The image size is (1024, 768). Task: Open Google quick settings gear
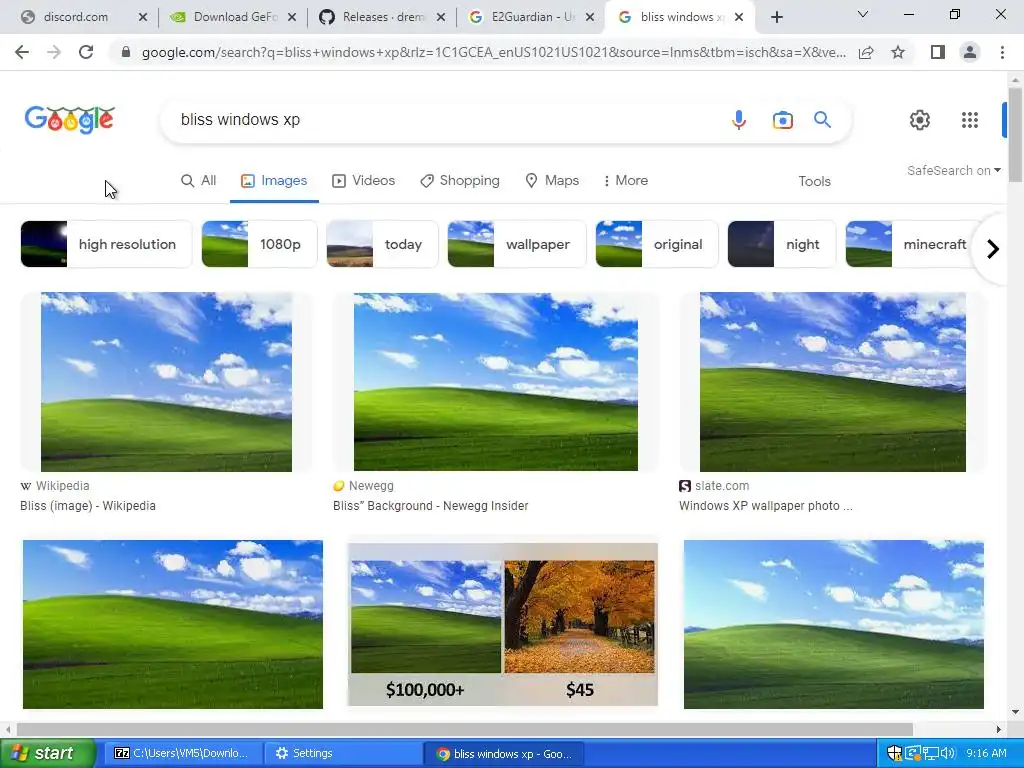(920, 120)
